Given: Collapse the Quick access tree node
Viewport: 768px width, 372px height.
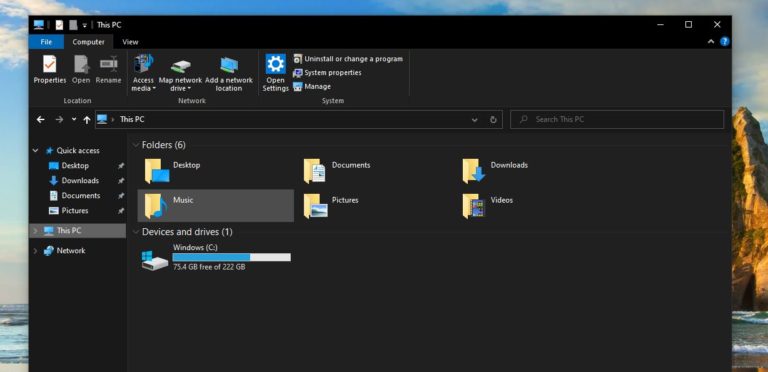Looking at the screenshot, I should click(35, 150).
